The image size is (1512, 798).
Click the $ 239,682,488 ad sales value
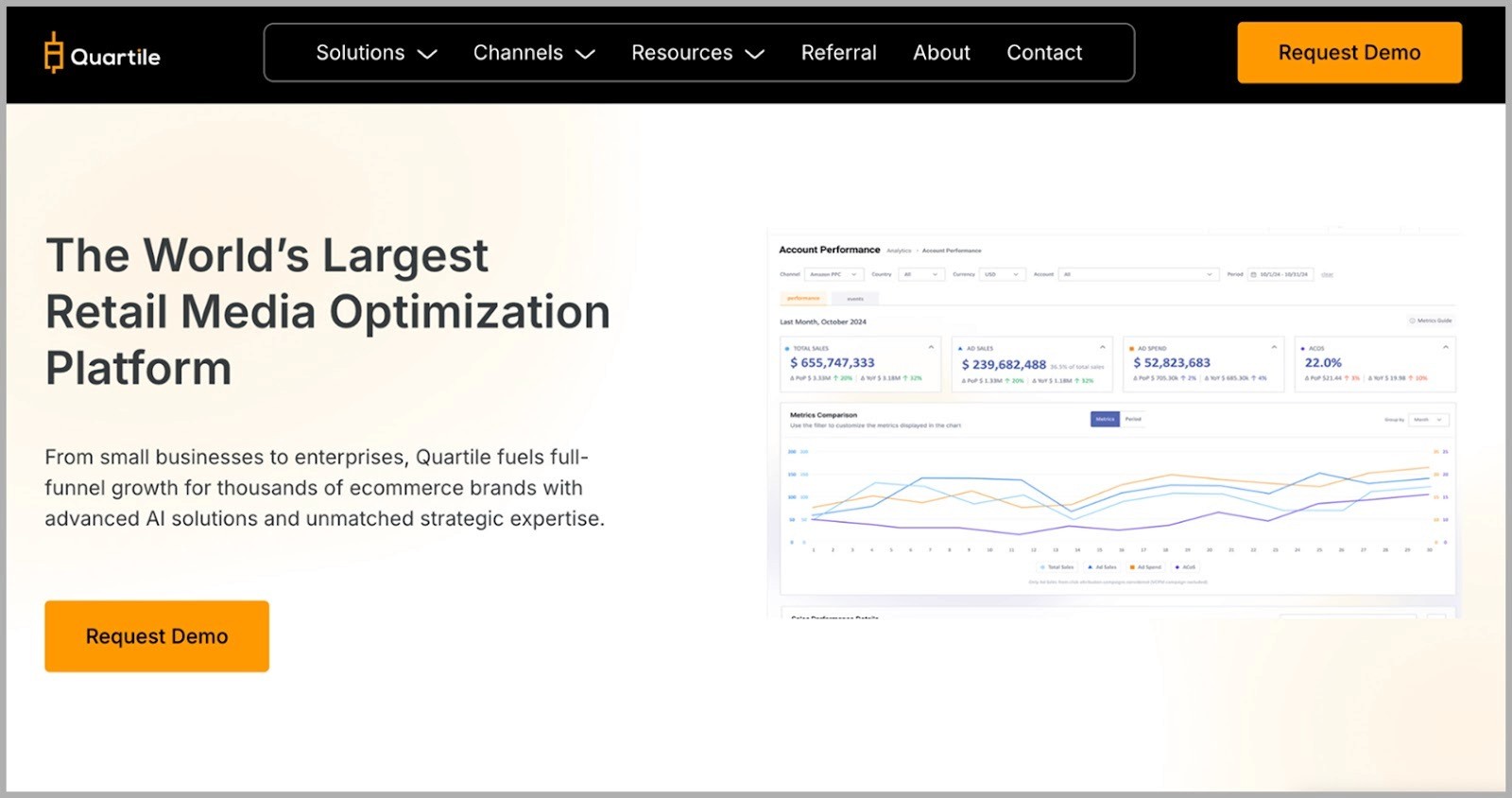(1004, 364)
